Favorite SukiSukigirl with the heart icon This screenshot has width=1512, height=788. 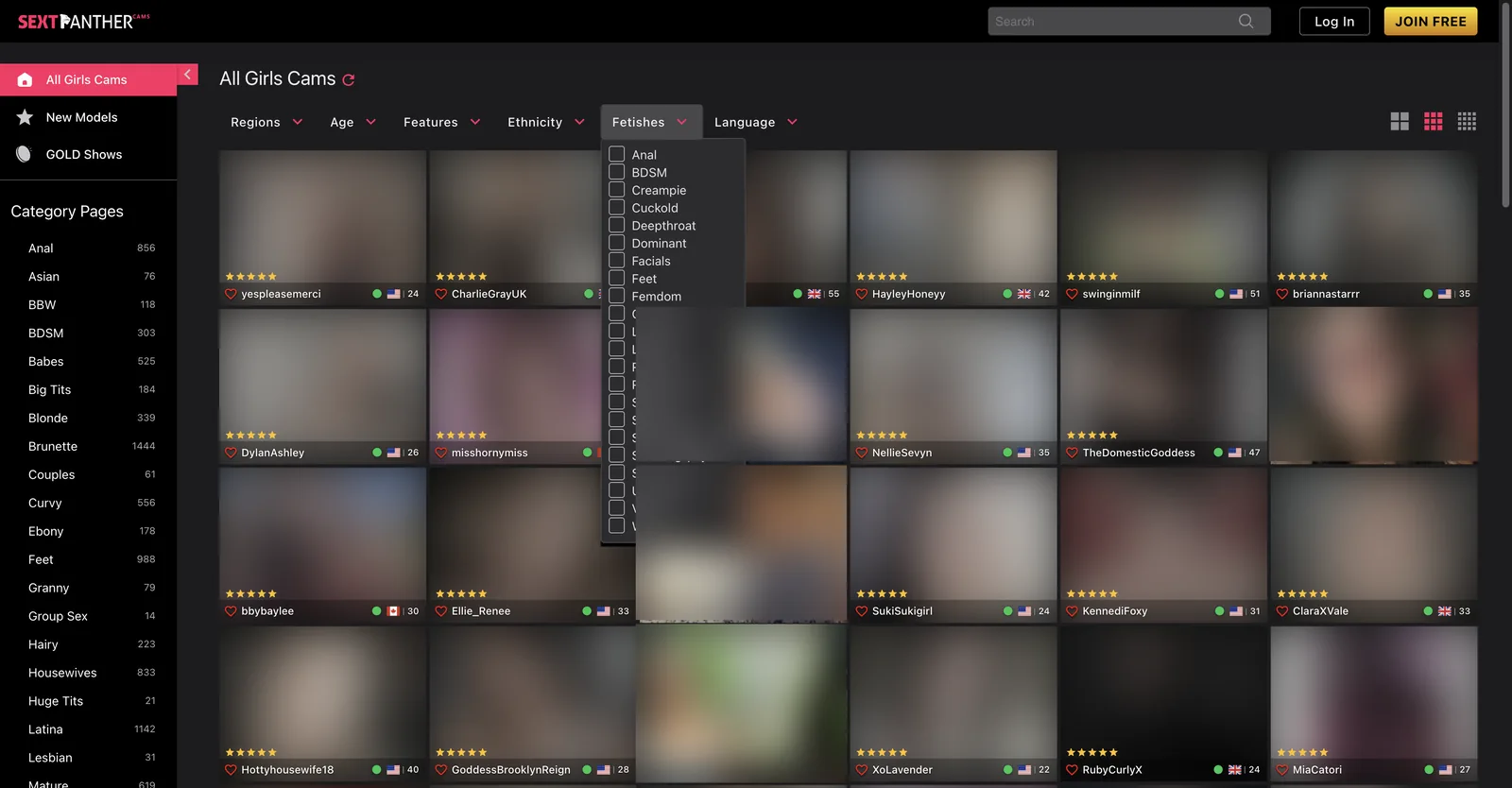862,611
